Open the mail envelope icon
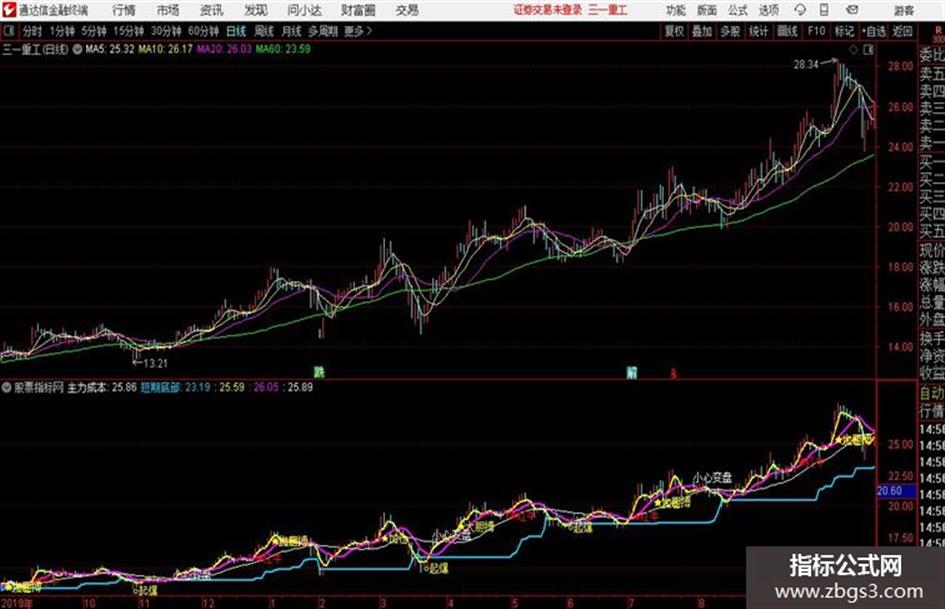945x609 pixels. [x=852, y=10]
